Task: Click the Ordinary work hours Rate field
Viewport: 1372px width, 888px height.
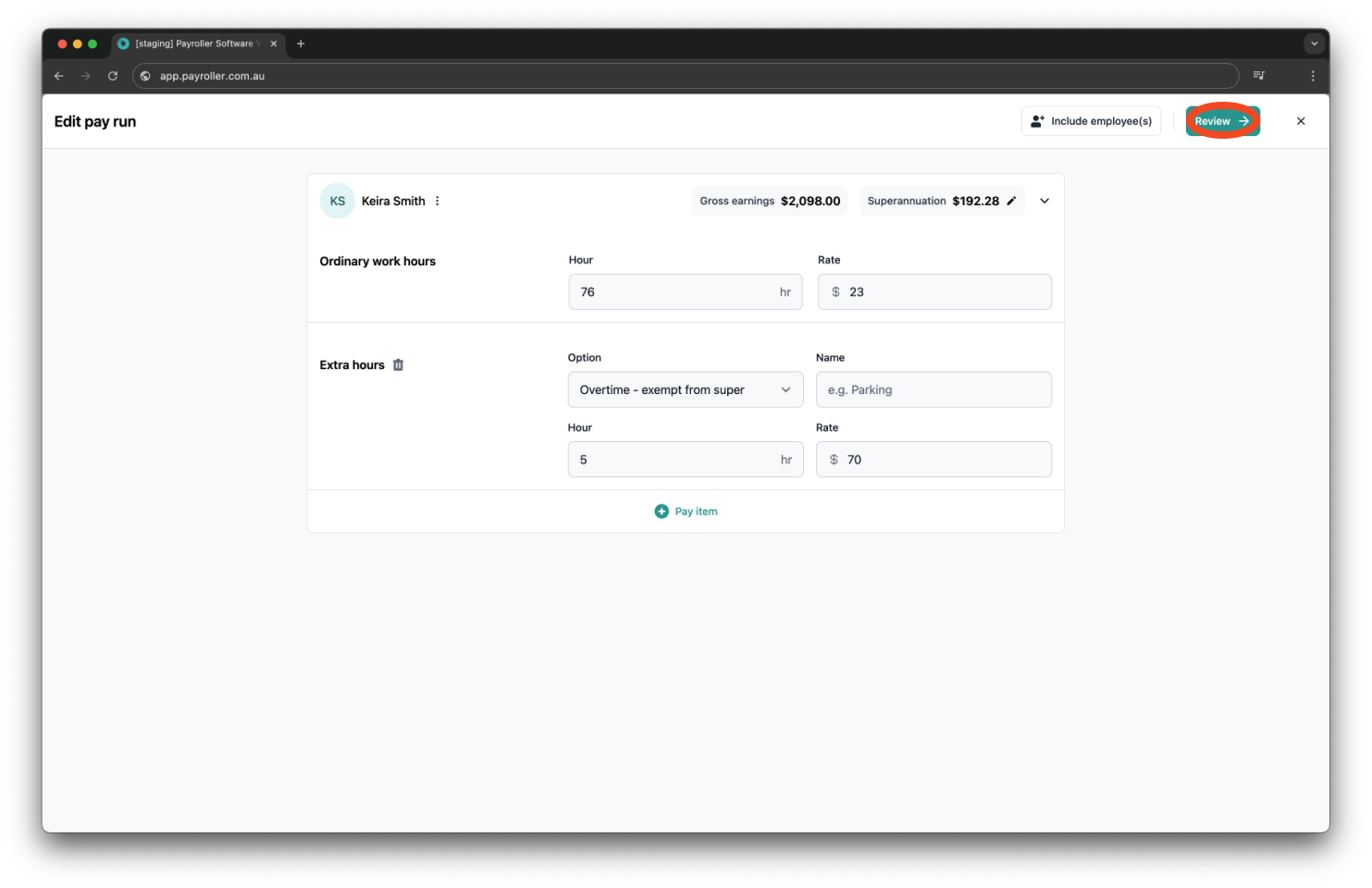Action: [944, 292]
